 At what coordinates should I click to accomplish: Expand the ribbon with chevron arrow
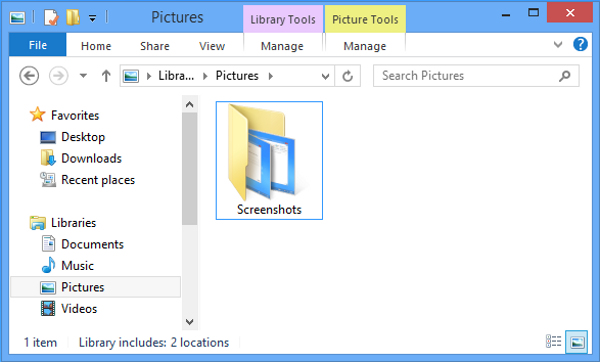558,44
